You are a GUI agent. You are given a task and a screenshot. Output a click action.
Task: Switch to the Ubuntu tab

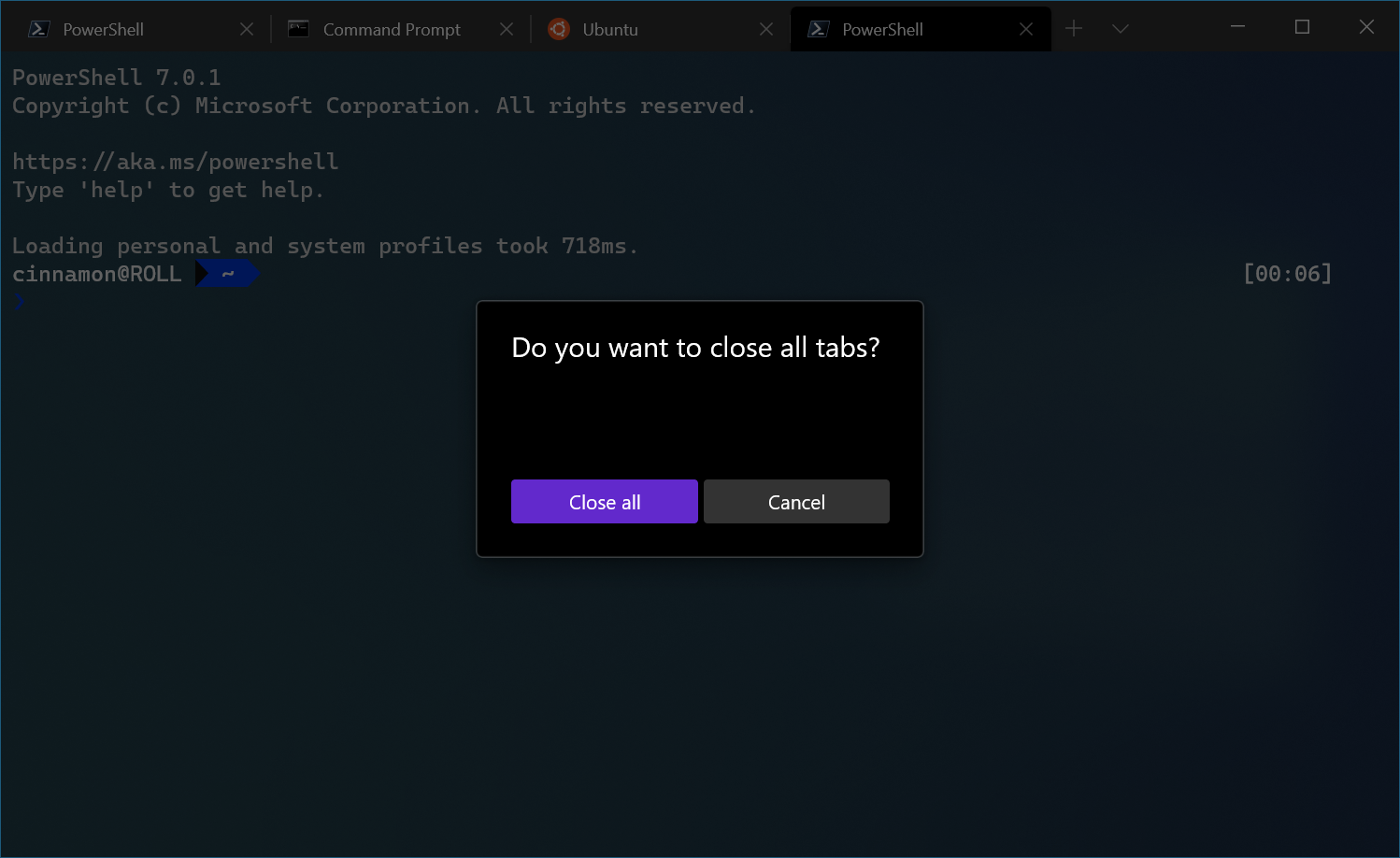click(x=612, y=28)
